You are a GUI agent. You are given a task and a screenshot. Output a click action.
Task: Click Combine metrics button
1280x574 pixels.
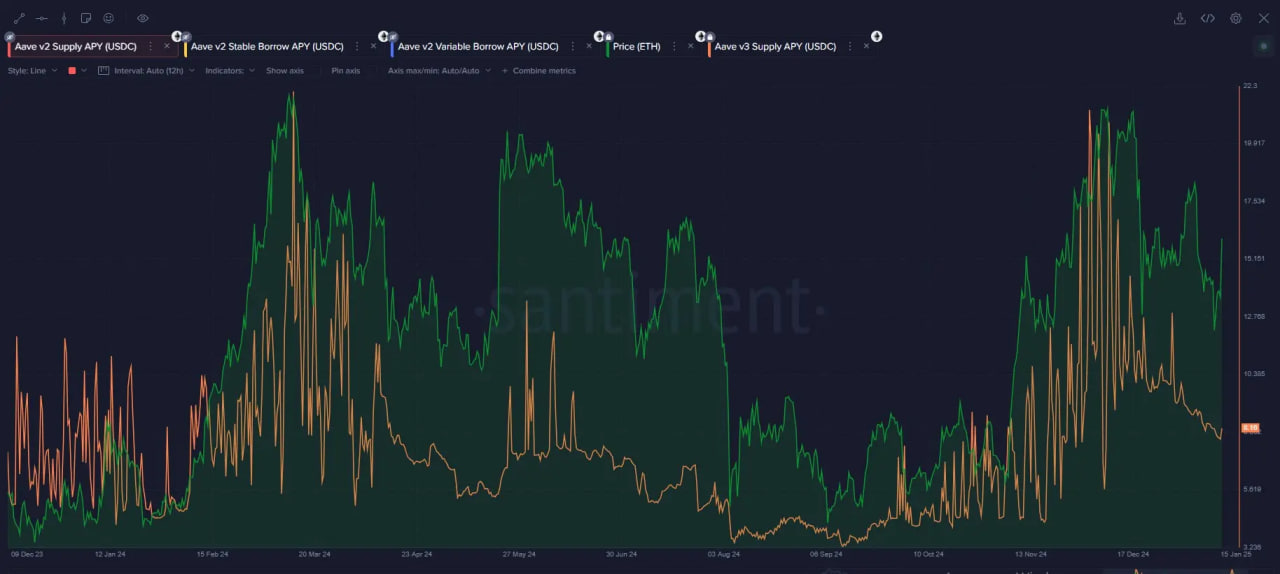(539, 71)
